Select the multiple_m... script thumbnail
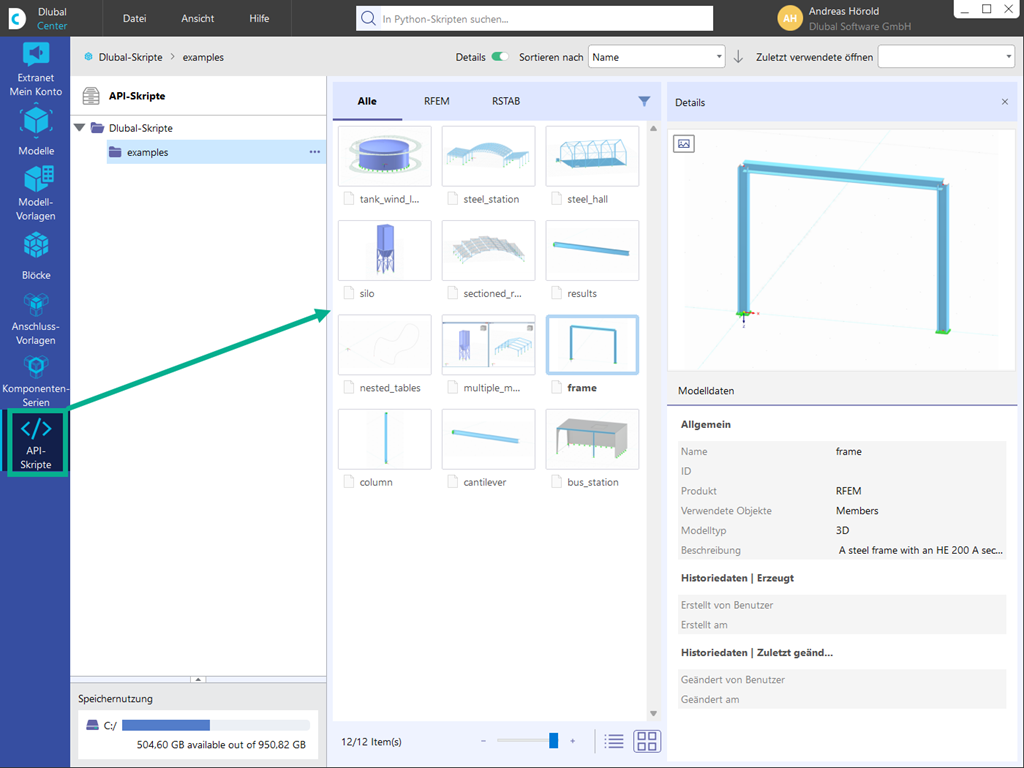The image size is (1024, 768). tap(488, 345)
